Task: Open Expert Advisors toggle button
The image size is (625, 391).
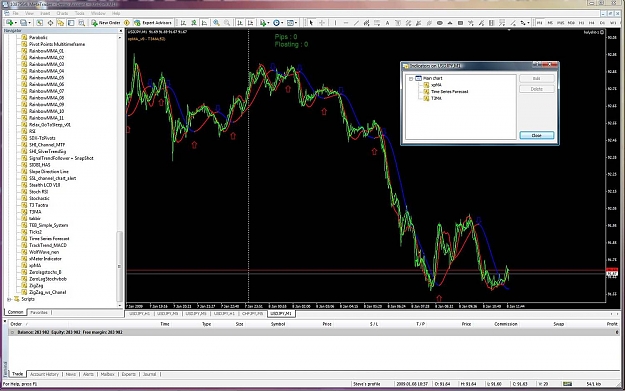Action: click(x=153, y=23)
